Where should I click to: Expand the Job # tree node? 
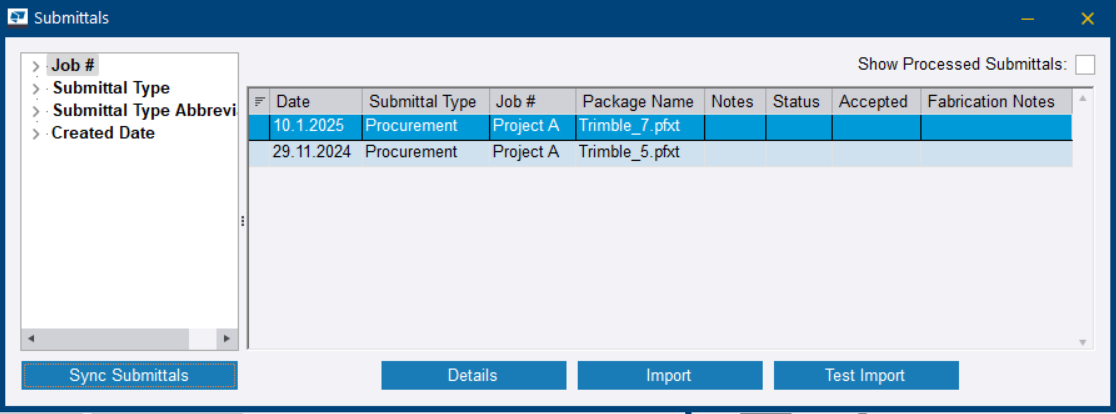coord(36,67)
